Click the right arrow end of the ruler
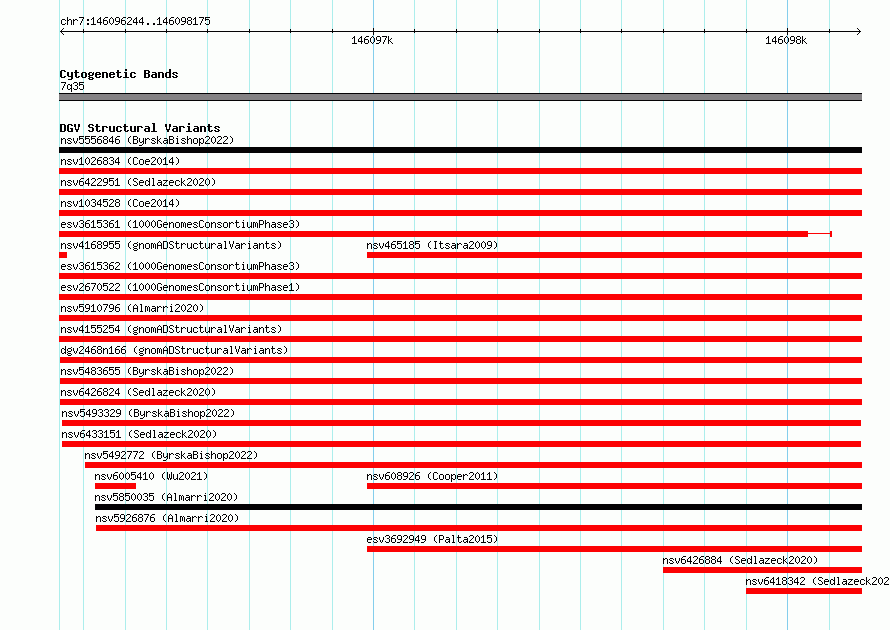Screen dimensions: 890x630 [x=859, y=32]
